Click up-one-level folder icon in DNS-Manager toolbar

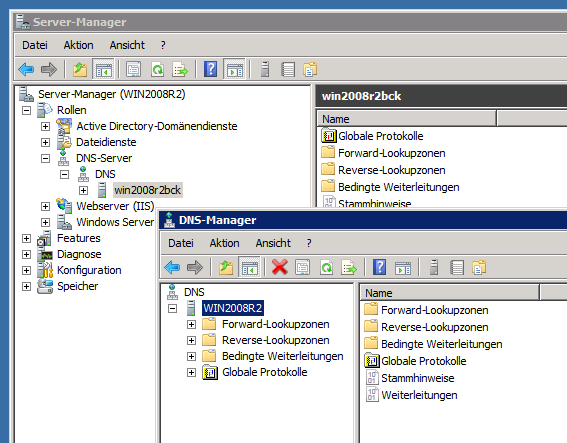[x=226, y=268]
